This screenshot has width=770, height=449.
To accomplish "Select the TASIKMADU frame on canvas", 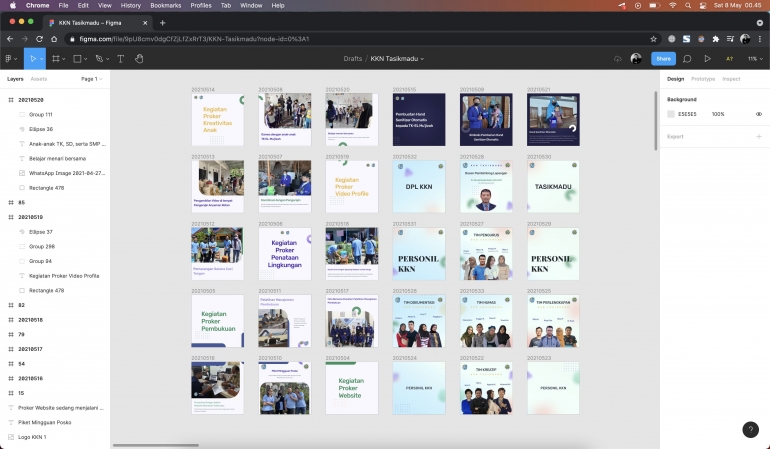I will tap(553, 187).
